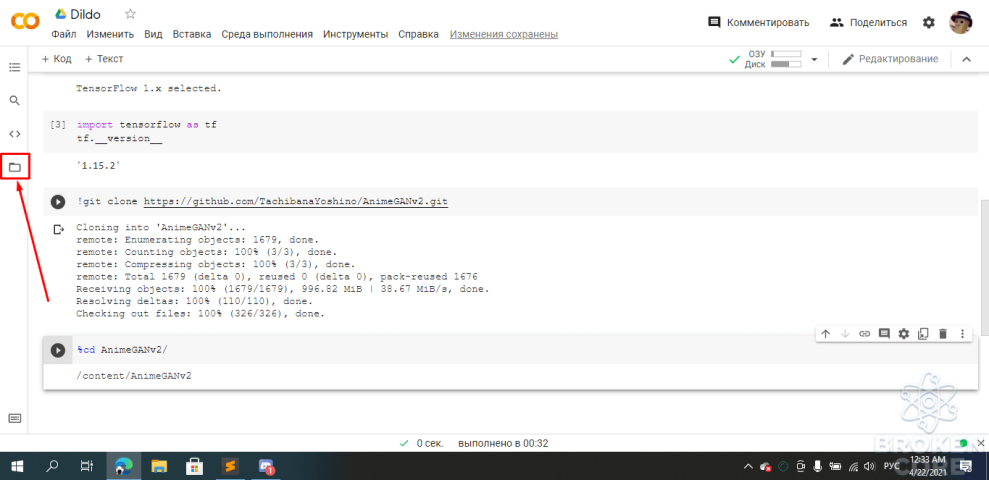Screen dimensions: 989x480
Task: Clear output icon beside cloning log
Action: [58, 229]
